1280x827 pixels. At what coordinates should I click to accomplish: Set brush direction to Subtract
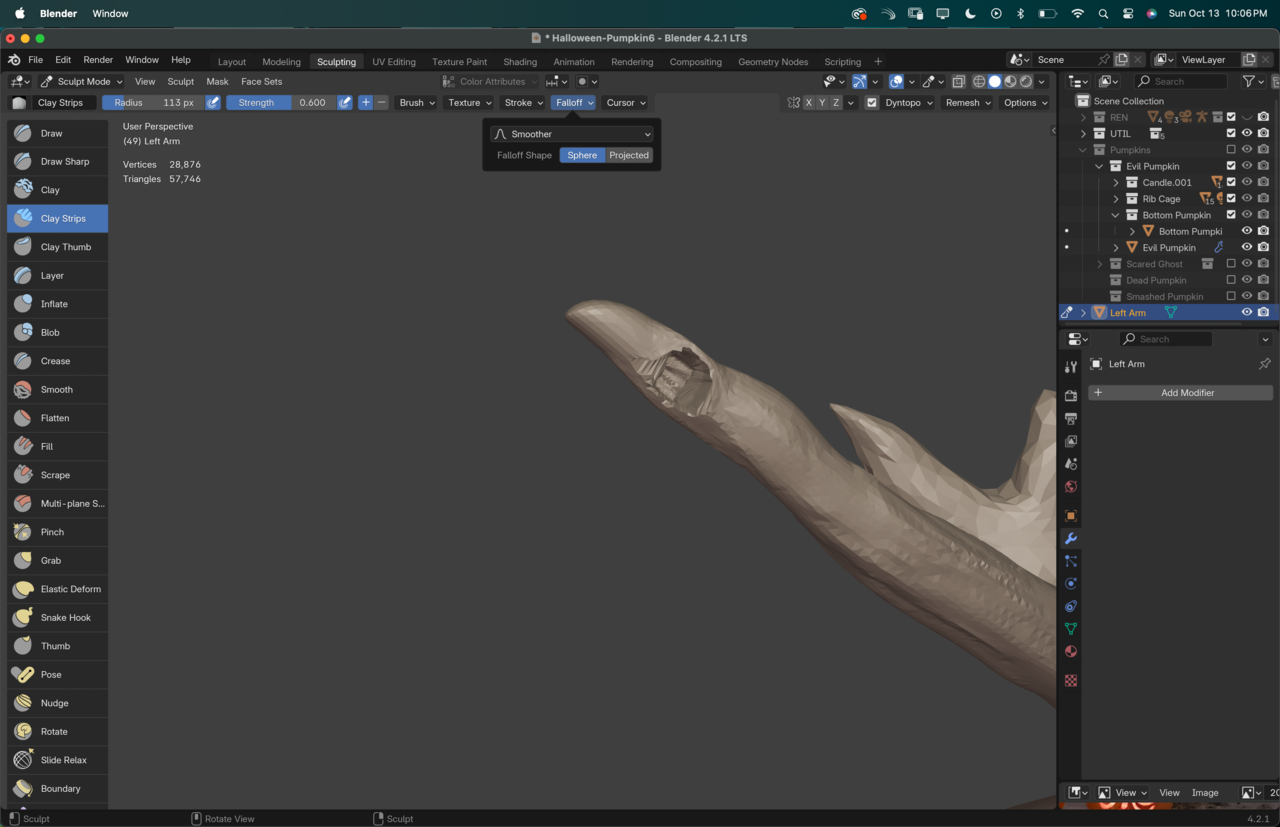click(x=381, y=102)
